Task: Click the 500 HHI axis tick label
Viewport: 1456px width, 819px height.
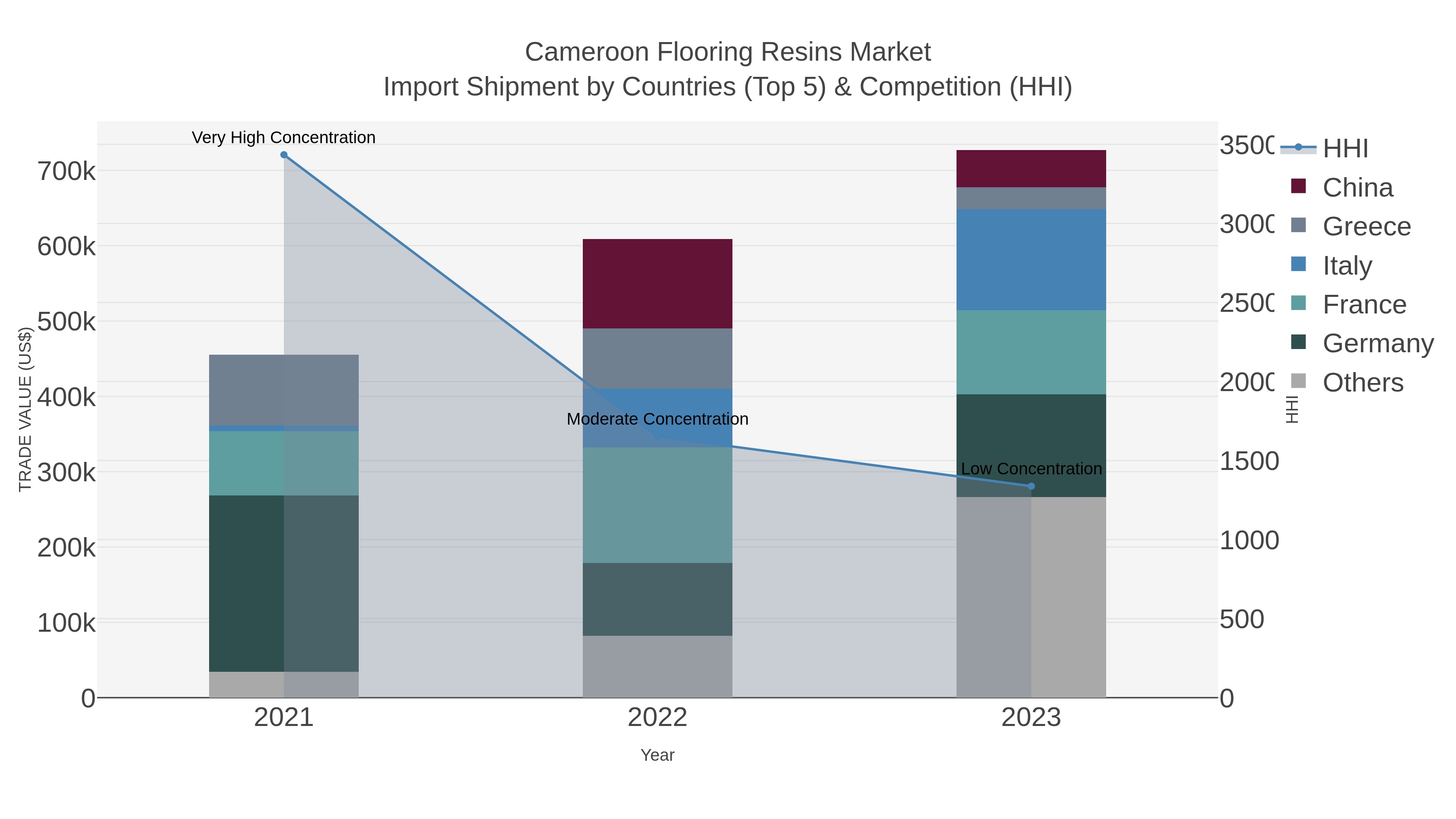Action: coord(1242,619)
